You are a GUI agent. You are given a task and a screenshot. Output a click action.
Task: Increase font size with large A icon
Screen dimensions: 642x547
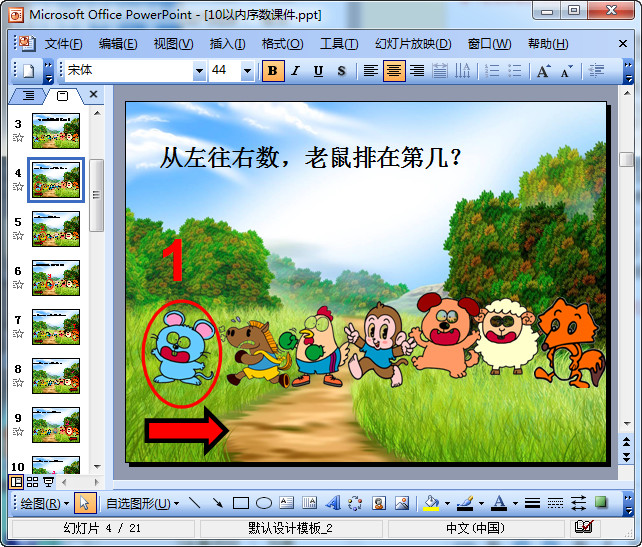point(544,71)
